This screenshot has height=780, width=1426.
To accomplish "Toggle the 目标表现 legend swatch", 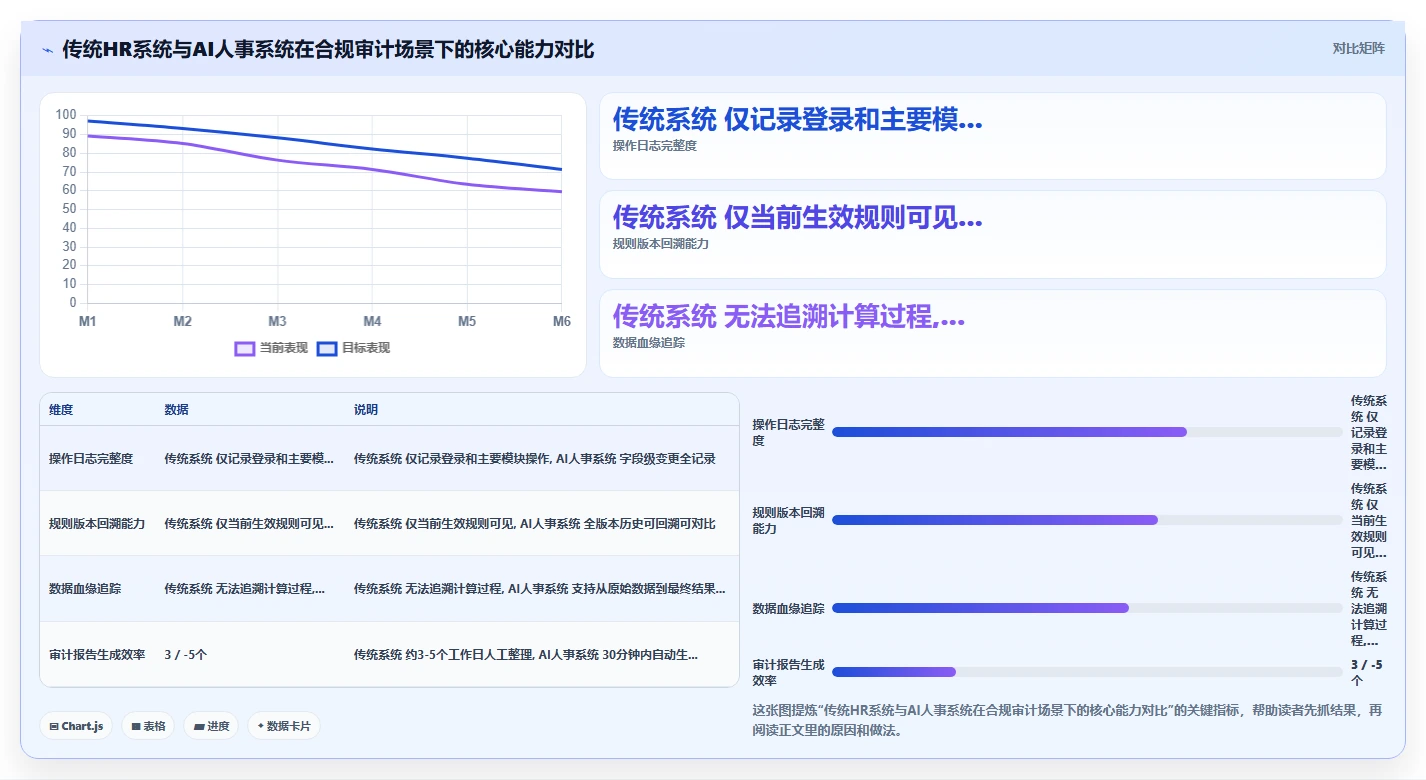I will click(x=327, y=348).
